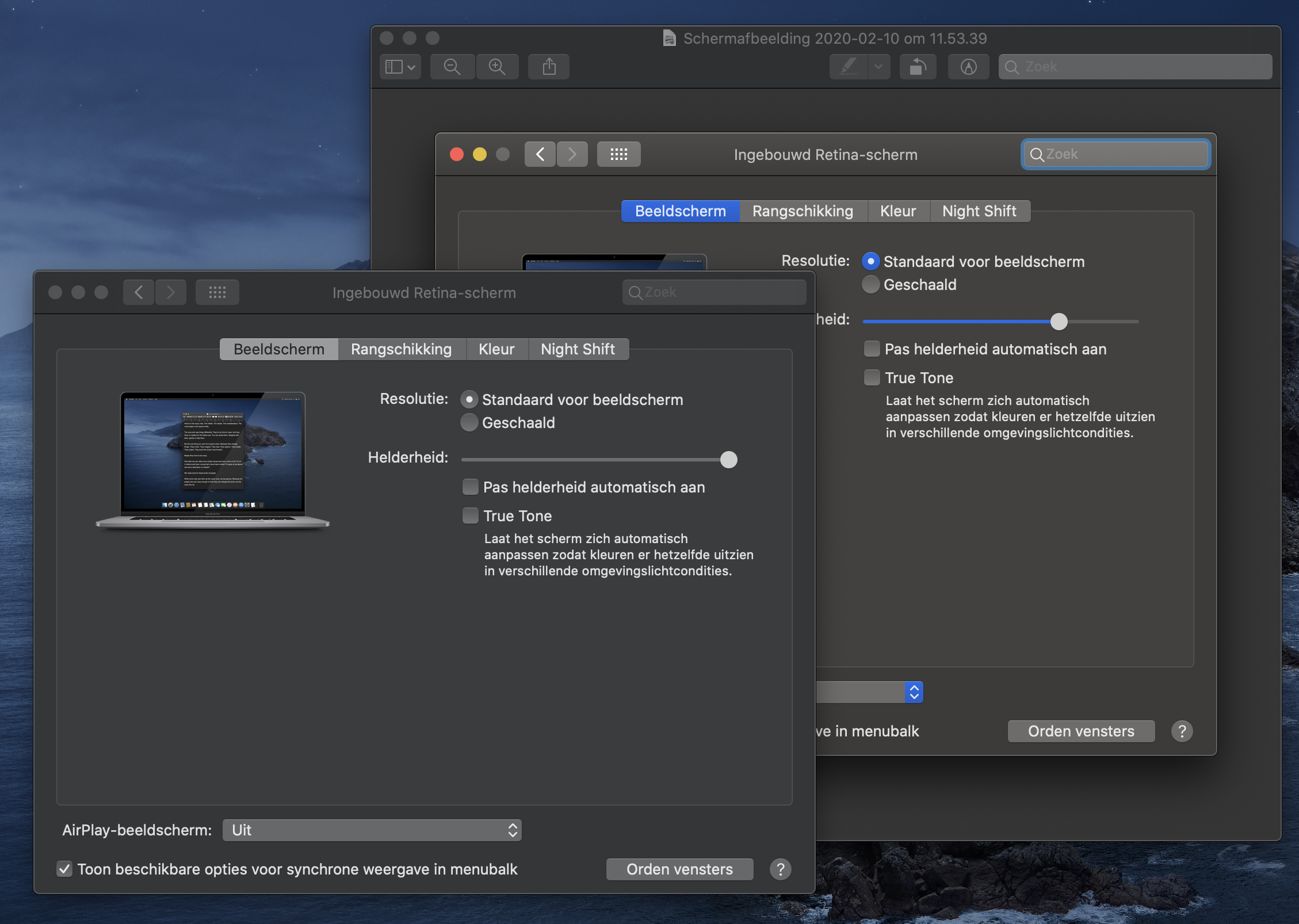This screenshot has width=1299, height=924.
Task: Click the zoom in magnifier in Preview toolbar
Action: click(497, 67)
